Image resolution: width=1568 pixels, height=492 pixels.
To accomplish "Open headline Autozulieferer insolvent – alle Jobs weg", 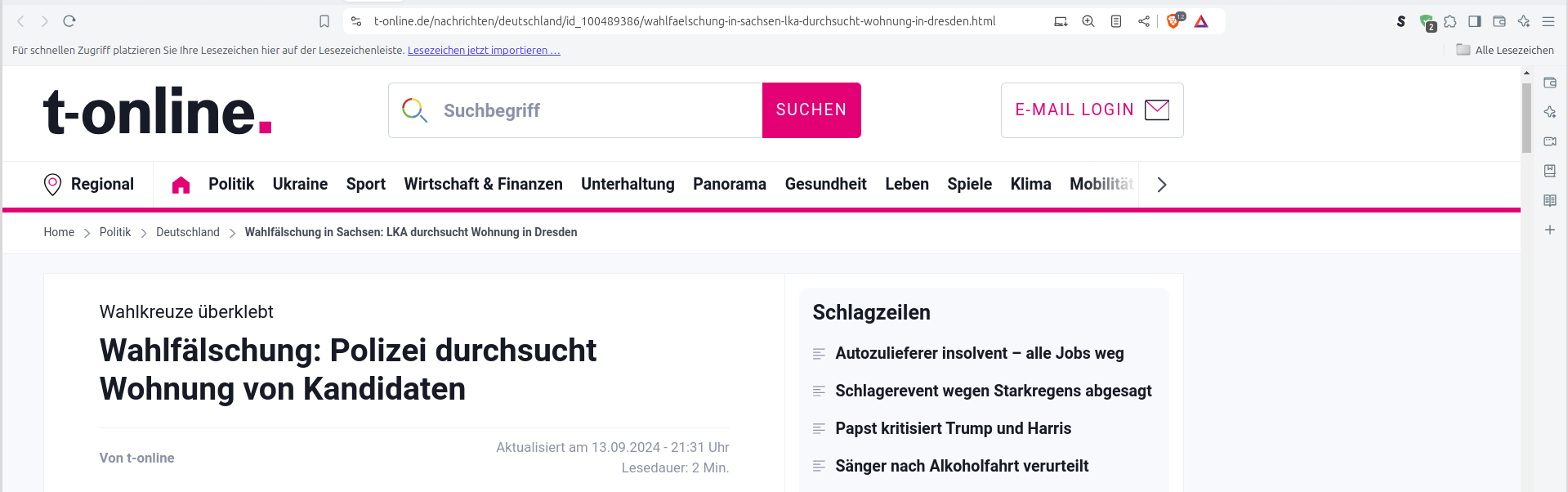I will pos(980,353).
